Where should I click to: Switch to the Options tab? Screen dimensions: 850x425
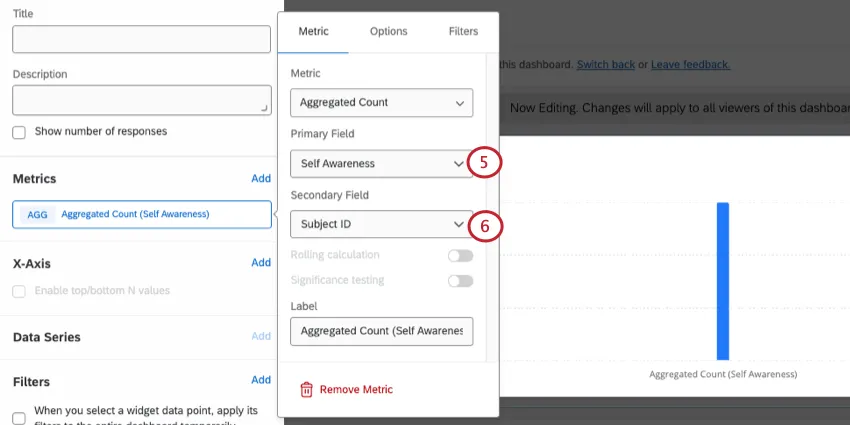(388, 32)
